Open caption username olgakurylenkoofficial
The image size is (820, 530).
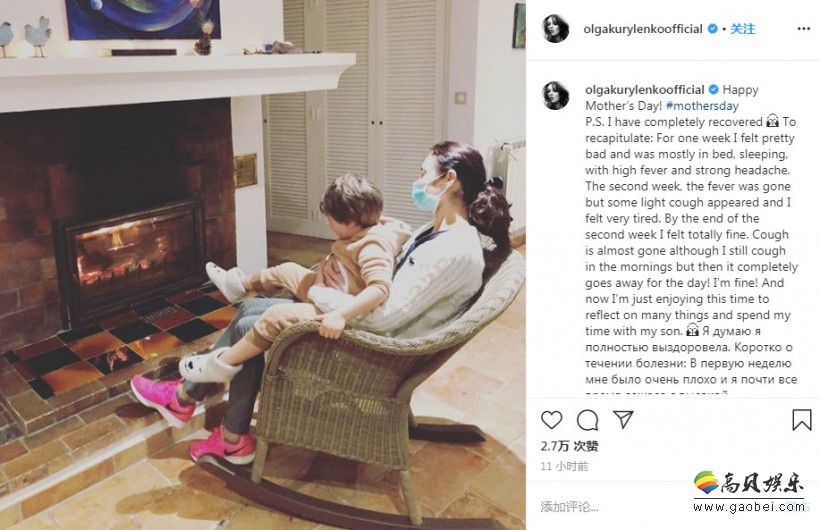(x=645, y=89)
